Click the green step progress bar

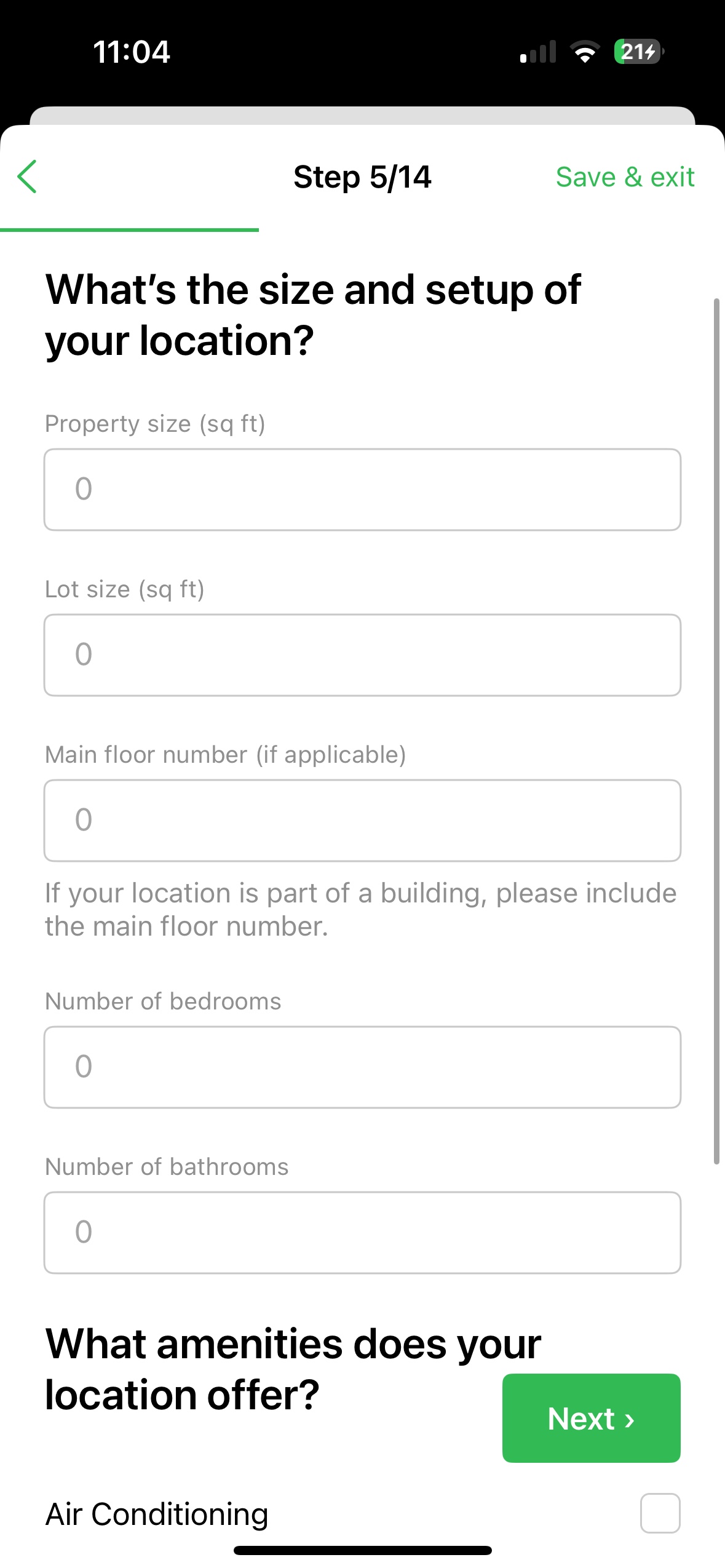coord(129,230)
